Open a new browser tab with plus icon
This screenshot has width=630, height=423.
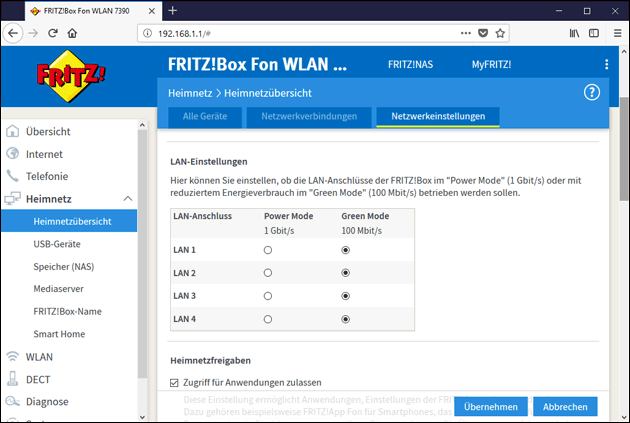[x=173, y=11]
